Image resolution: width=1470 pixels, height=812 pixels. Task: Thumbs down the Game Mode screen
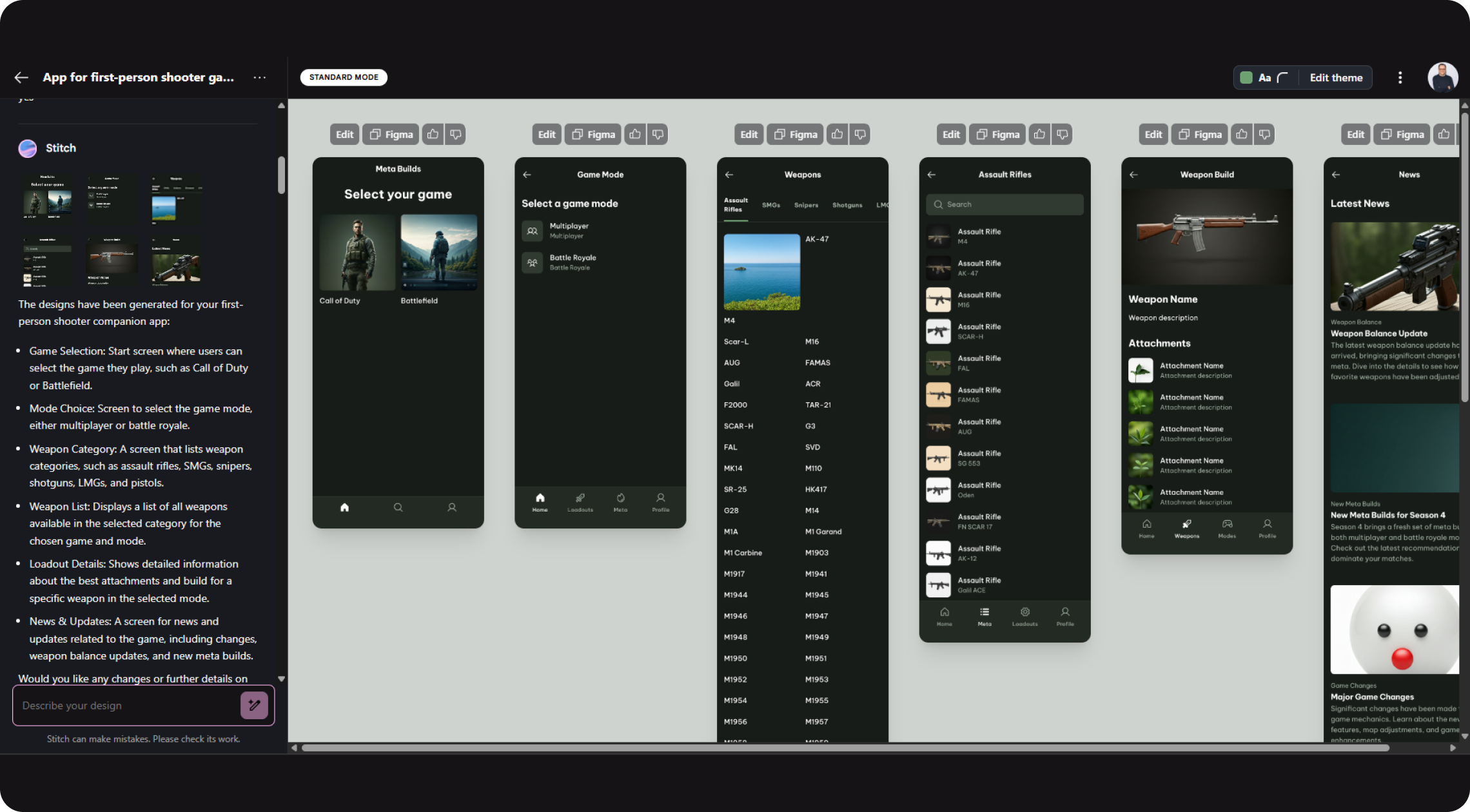click(x=658, y=134)
